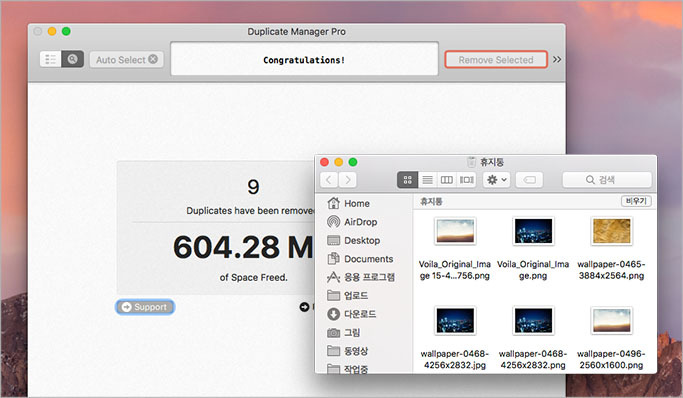The image size is (683, 398).
Task: Click the trash icon in Finder title
Action: [x=471, y=162]
